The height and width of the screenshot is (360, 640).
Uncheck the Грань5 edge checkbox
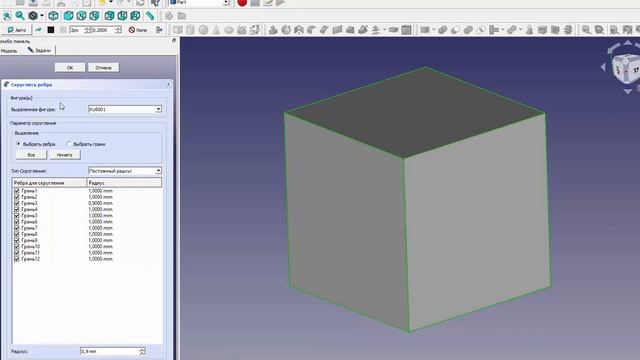(17, 216)
